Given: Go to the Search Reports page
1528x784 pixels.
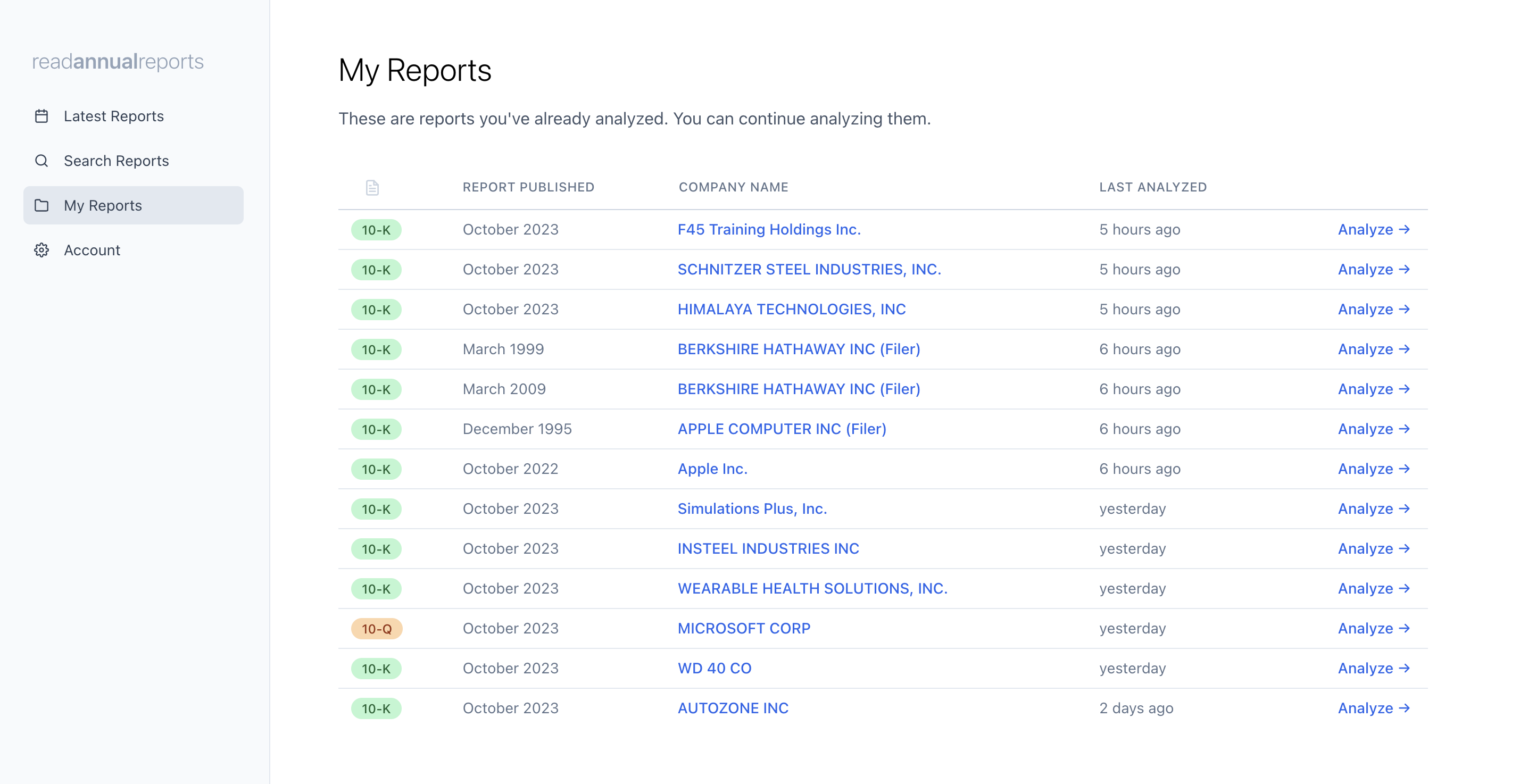Looking at the screenshot, I should [x=115, y=161].
